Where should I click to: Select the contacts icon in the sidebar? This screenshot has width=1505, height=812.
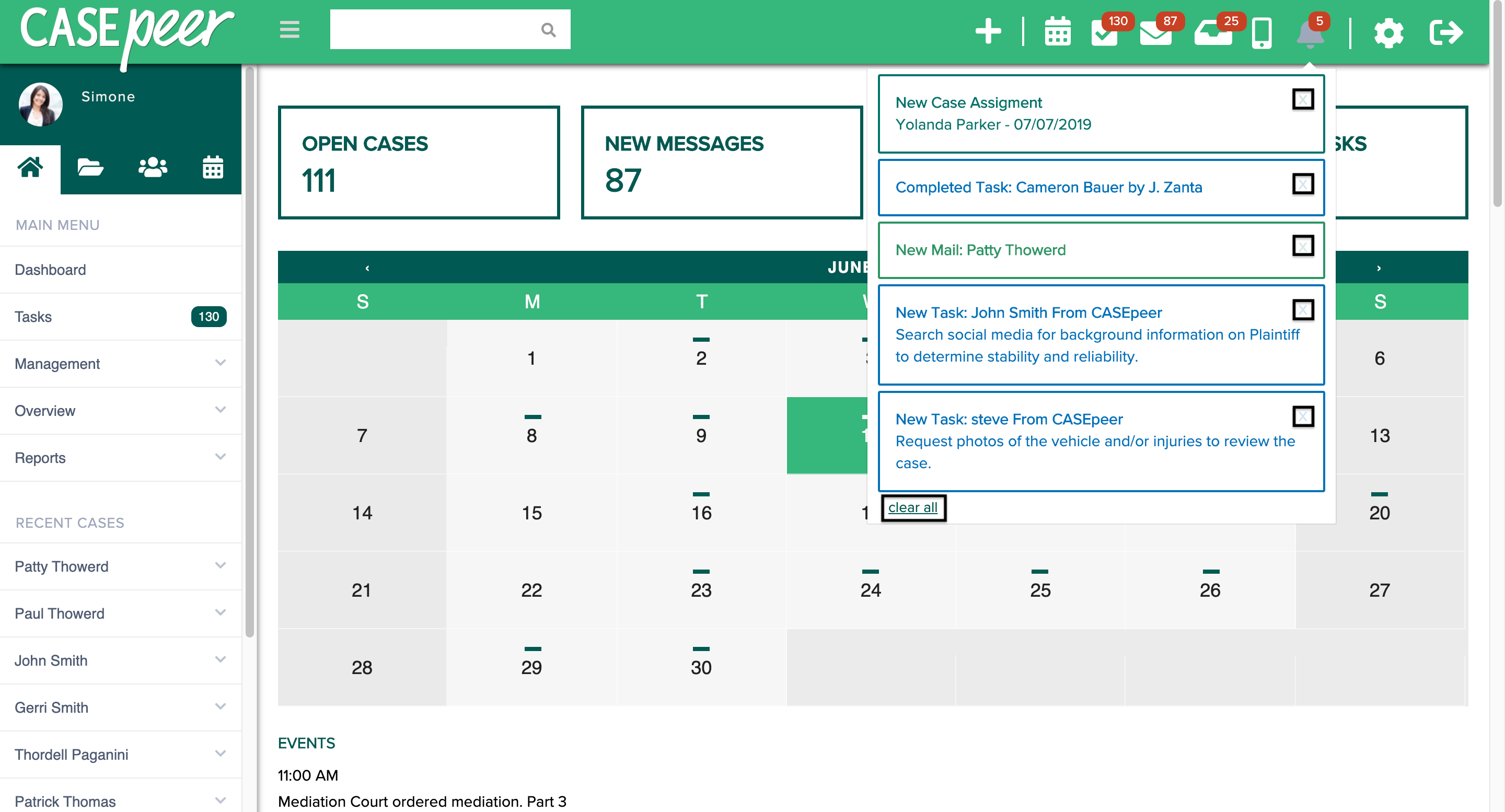tap(153, 168)
